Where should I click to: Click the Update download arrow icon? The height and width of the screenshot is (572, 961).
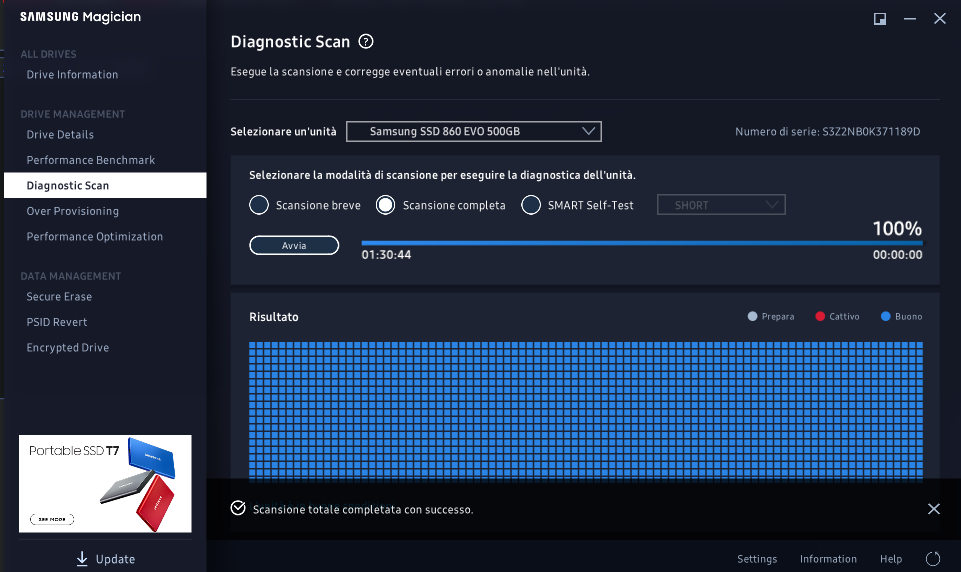(x=82, y=559)
